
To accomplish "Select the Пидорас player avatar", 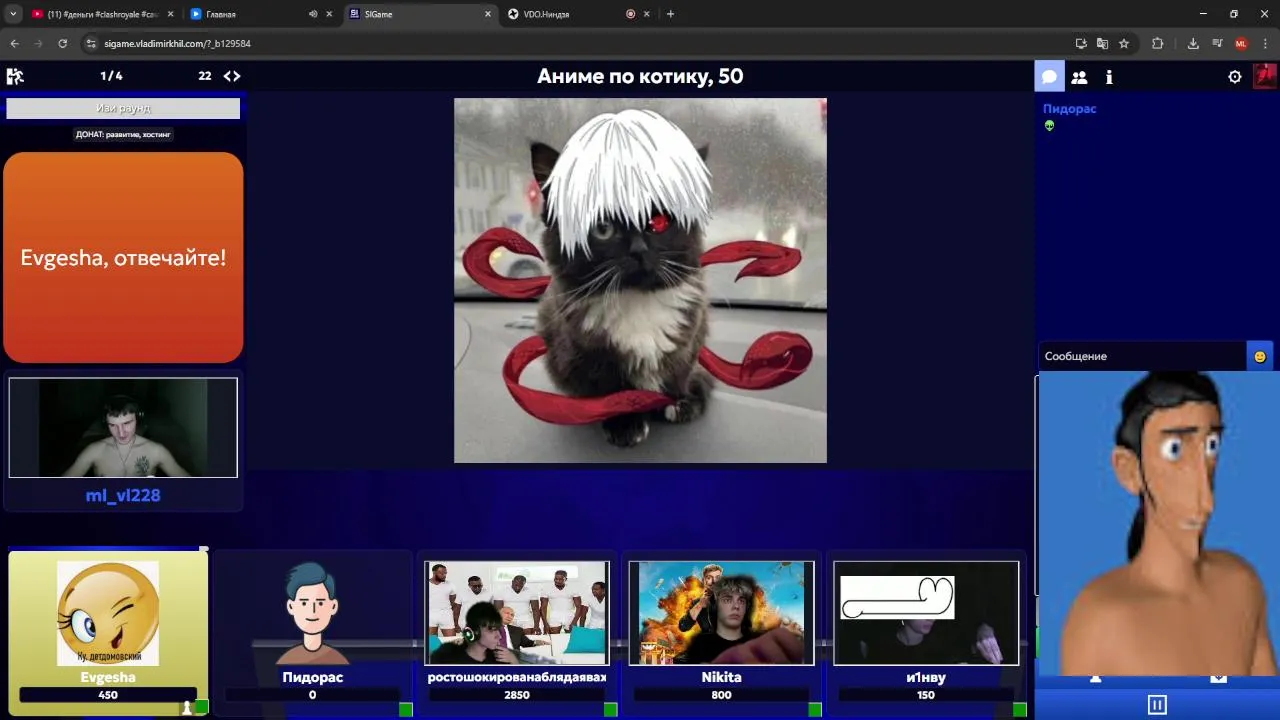I will [312, 612].
